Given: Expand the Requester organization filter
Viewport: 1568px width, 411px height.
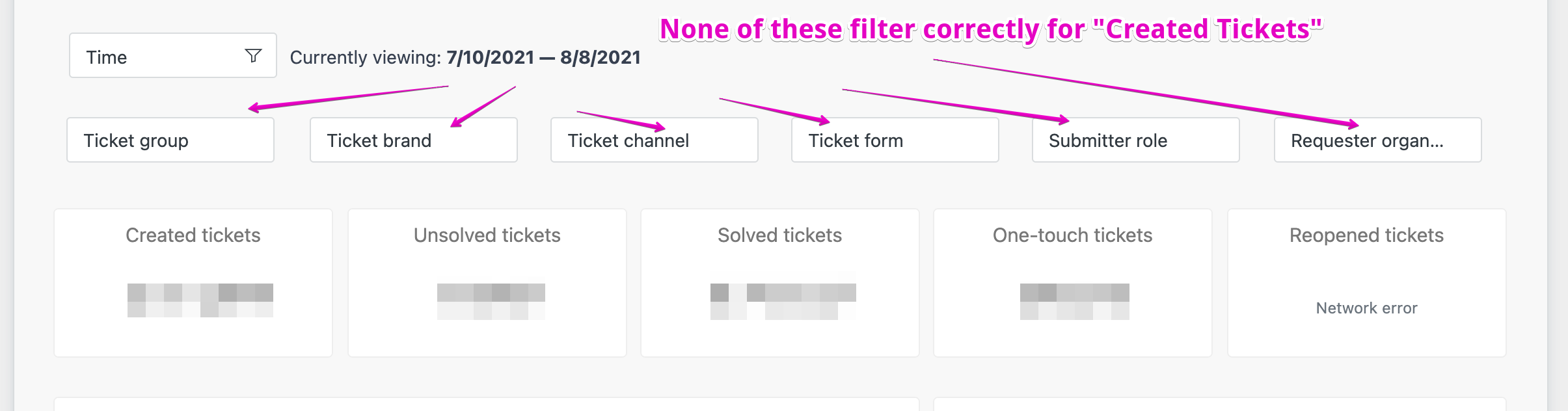Looking at the screenshot, I should 1377,140.
